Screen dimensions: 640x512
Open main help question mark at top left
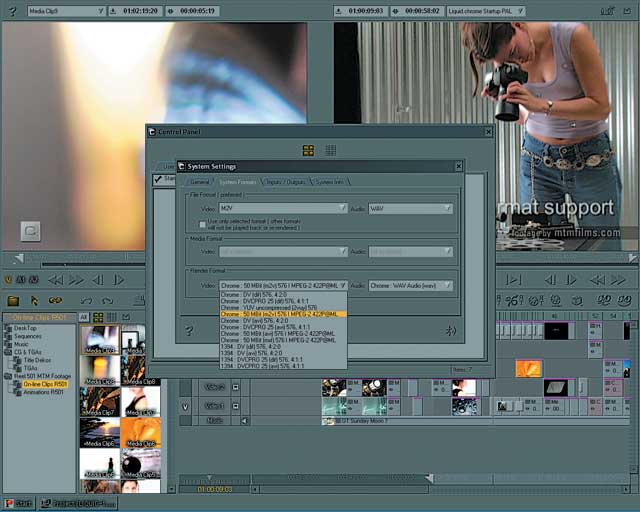(12, 11)
